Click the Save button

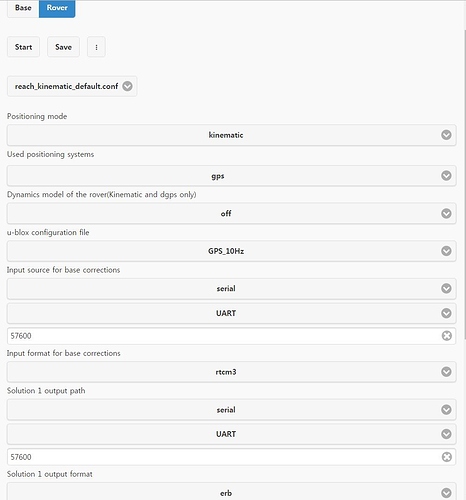tap(63, 47)
